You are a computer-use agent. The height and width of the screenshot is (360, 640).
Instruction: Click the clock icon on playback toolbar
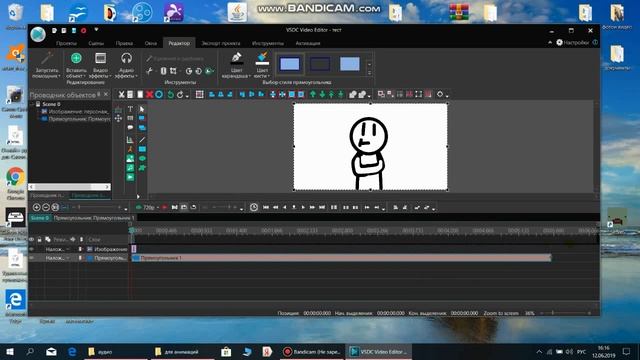click(253, 207)
